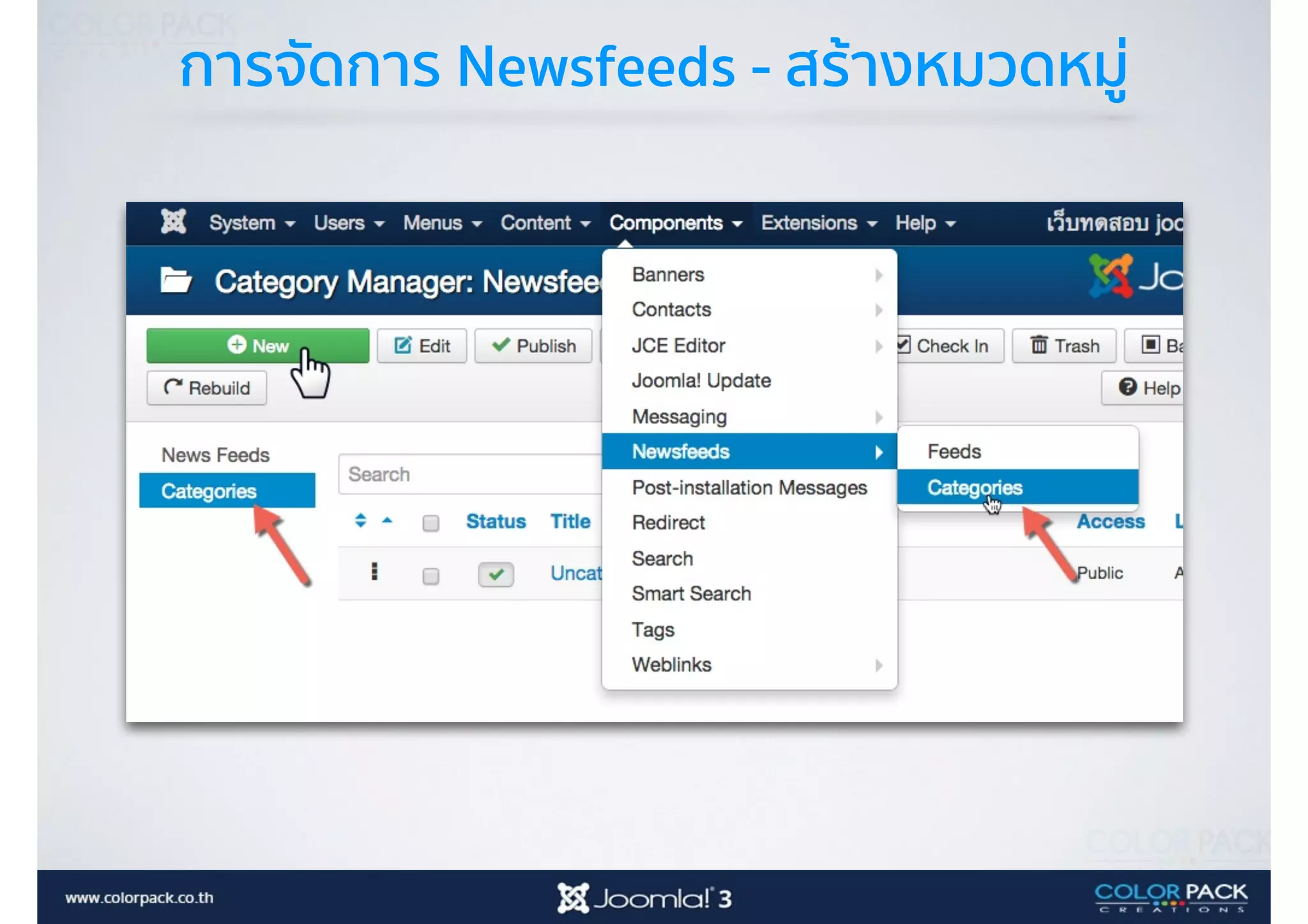
Task: Expand the Newsfeeds submenu arrow
Action: pos(879,452)
